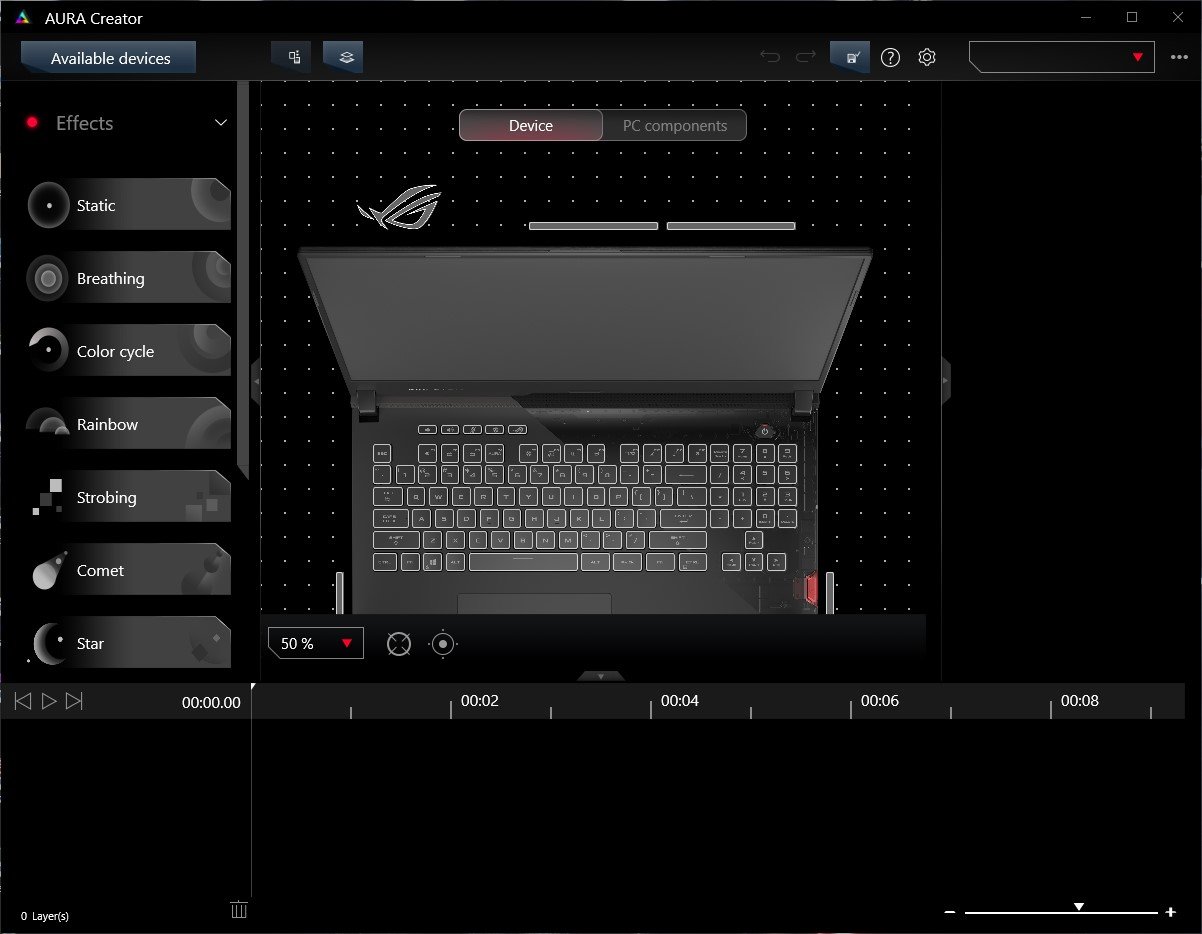Skip to the timeline end
Image resolution: width=1202 pixels, height=934 pixels.
(x=74, y=701)
